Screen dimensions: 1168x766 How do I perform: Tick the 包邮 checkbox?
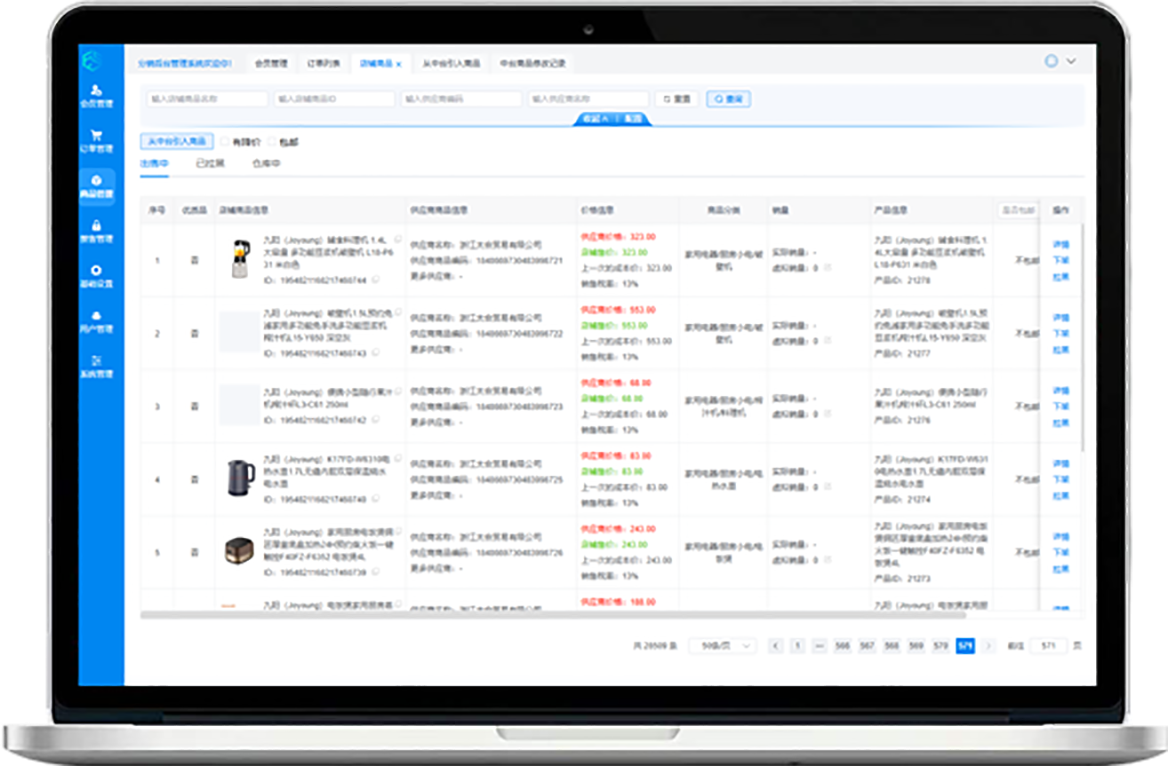[270, 142]
